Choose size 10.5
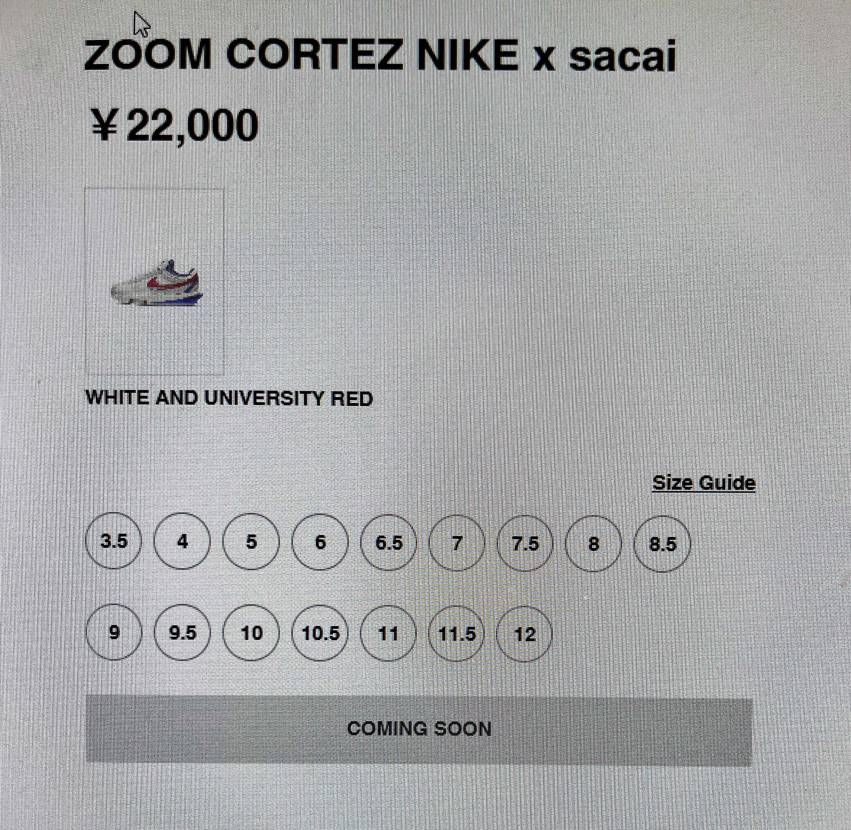851x830 pixels. 320,633
